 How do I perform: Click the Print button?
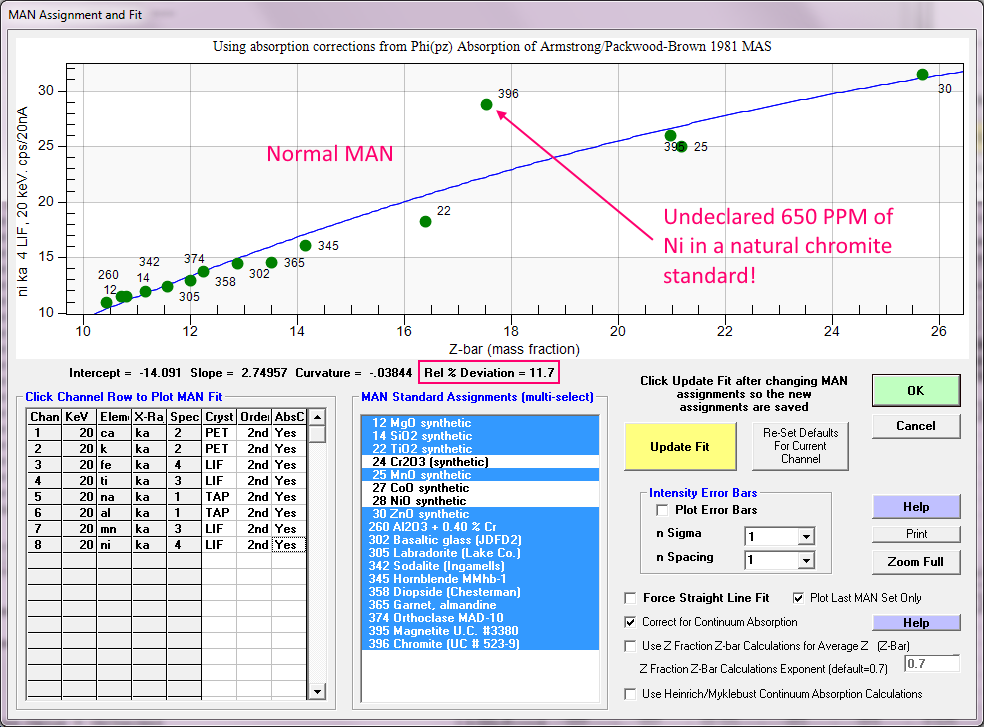tap(916, 534)
